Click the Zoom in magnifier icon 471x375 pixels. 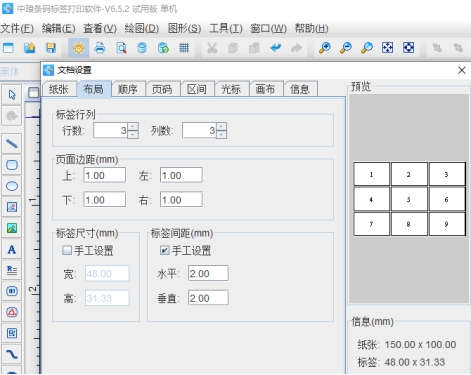click(x=325, y=48)
